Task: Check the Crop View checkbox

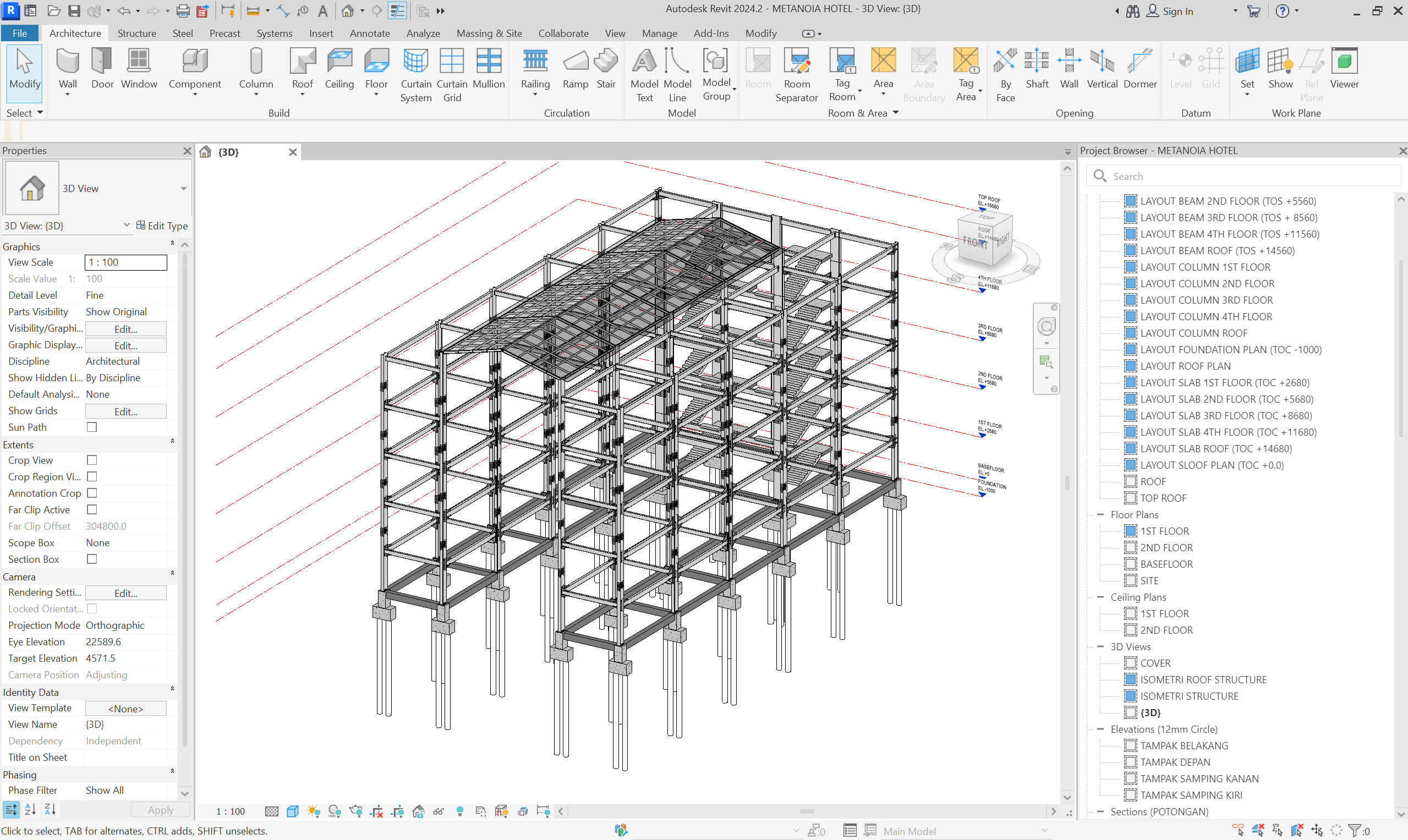Action: point(92,460)
